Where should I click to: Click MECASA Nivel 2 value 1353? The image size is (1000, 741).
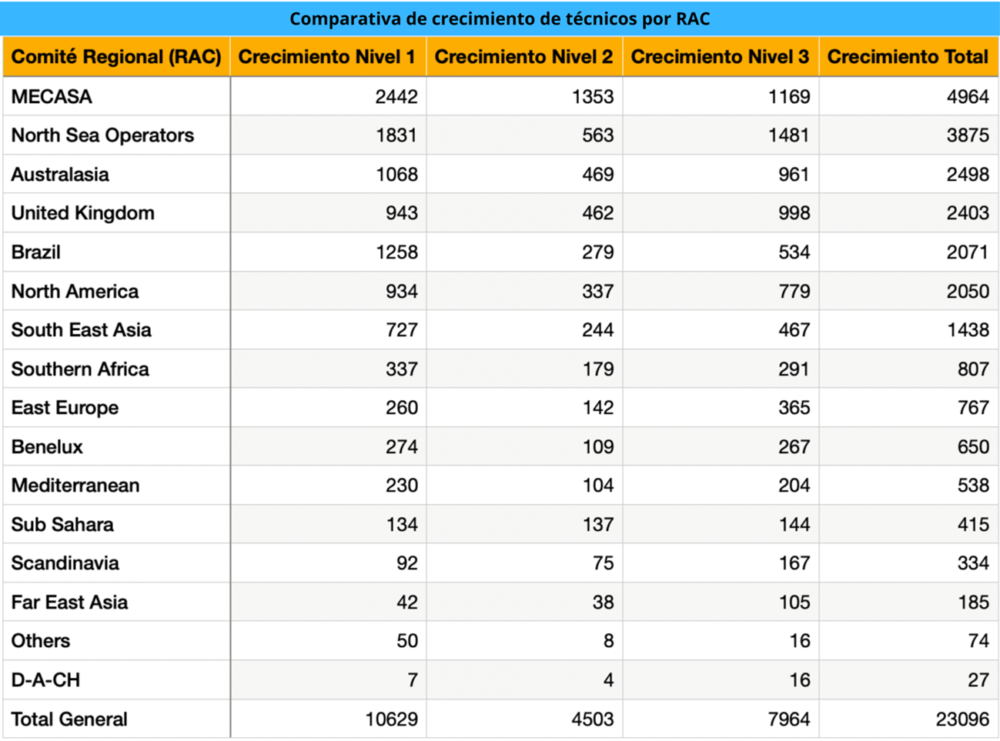point(593,96)
